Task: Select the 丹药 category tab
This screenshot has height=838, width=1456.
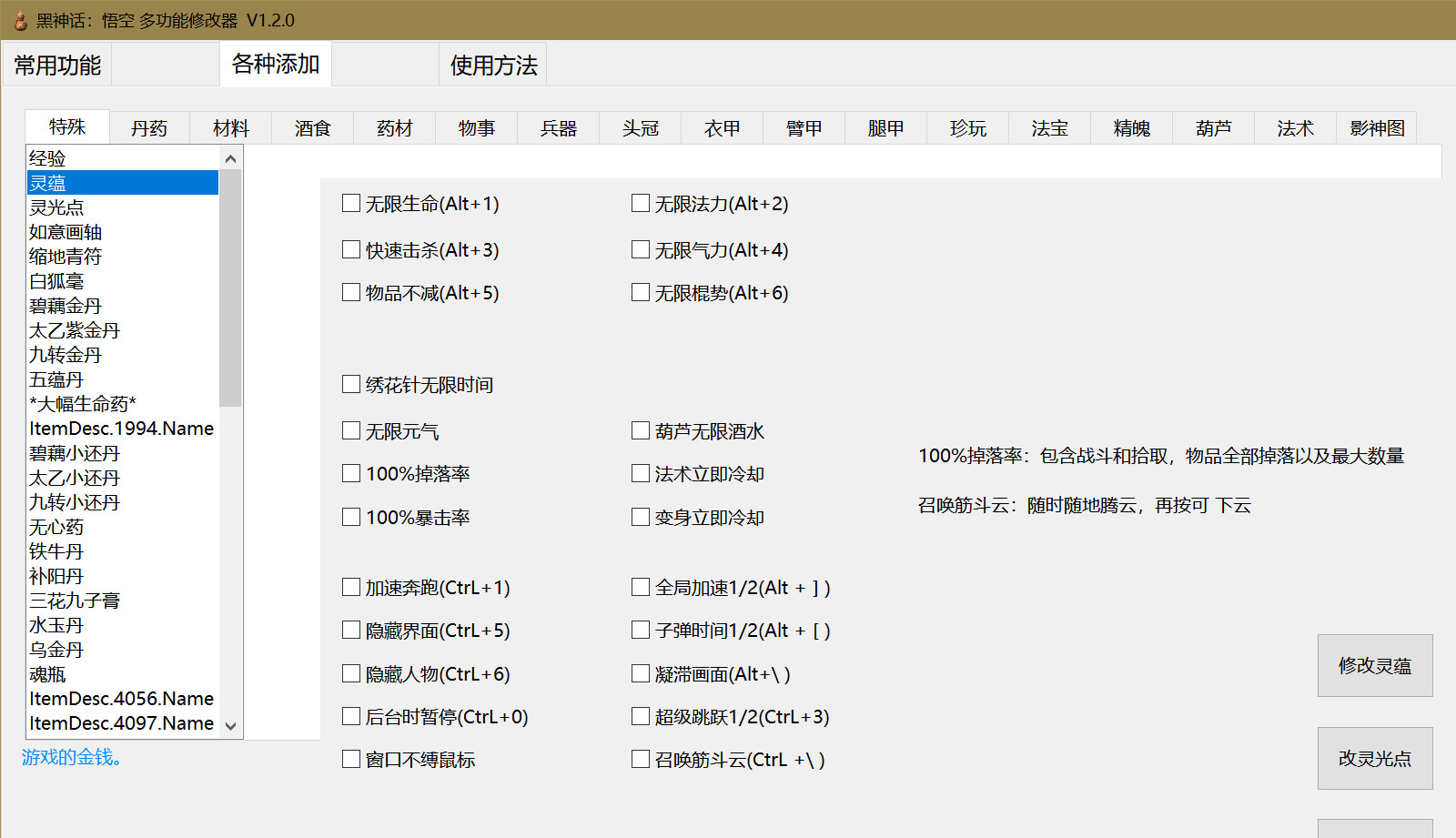Action: tap(149, 128)
